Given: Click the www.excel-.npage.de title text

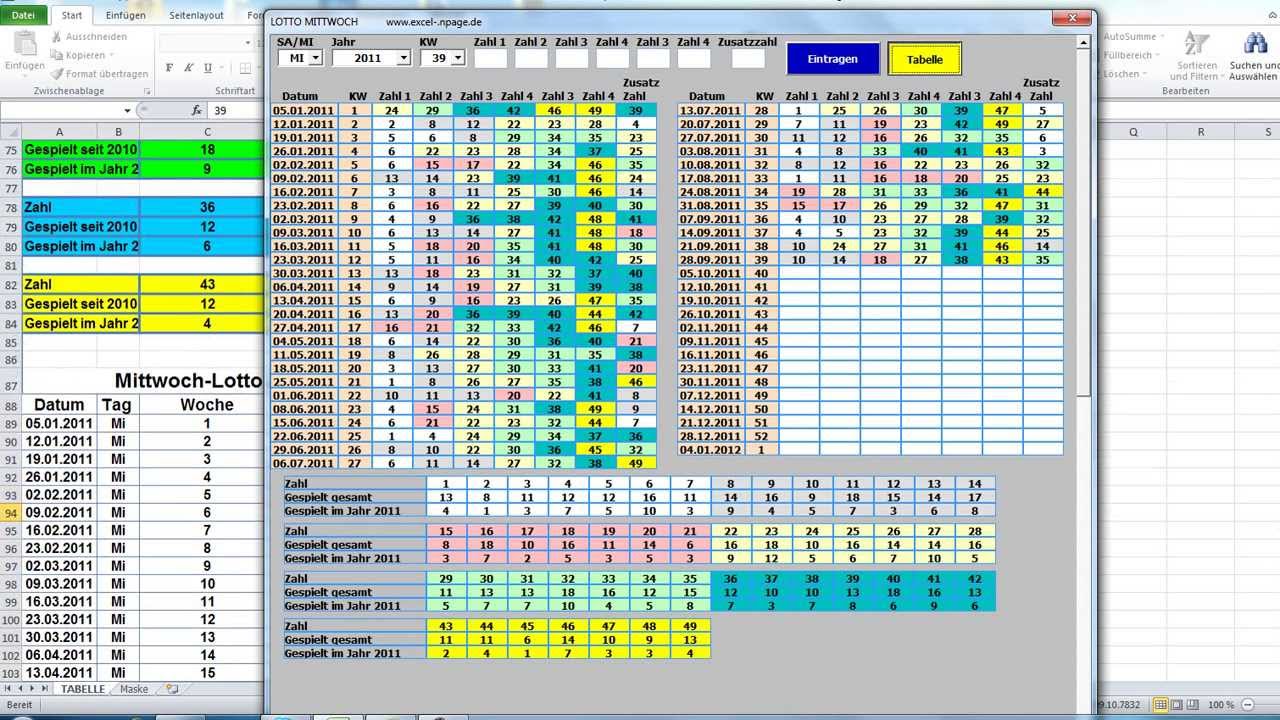Looking at the screenshot, I should coord(434,21).
